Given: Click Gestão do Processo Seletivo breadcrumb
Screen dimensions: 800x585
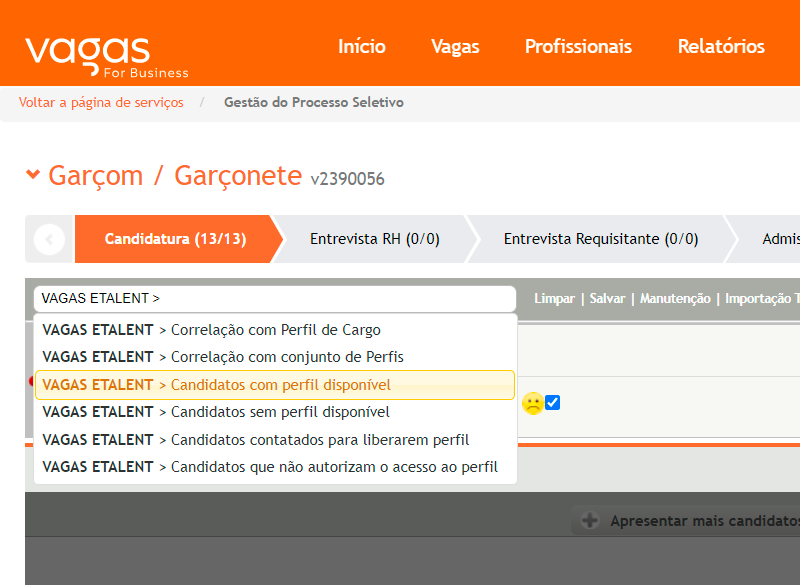Looking at the screenshot, I should click(314, 103).
